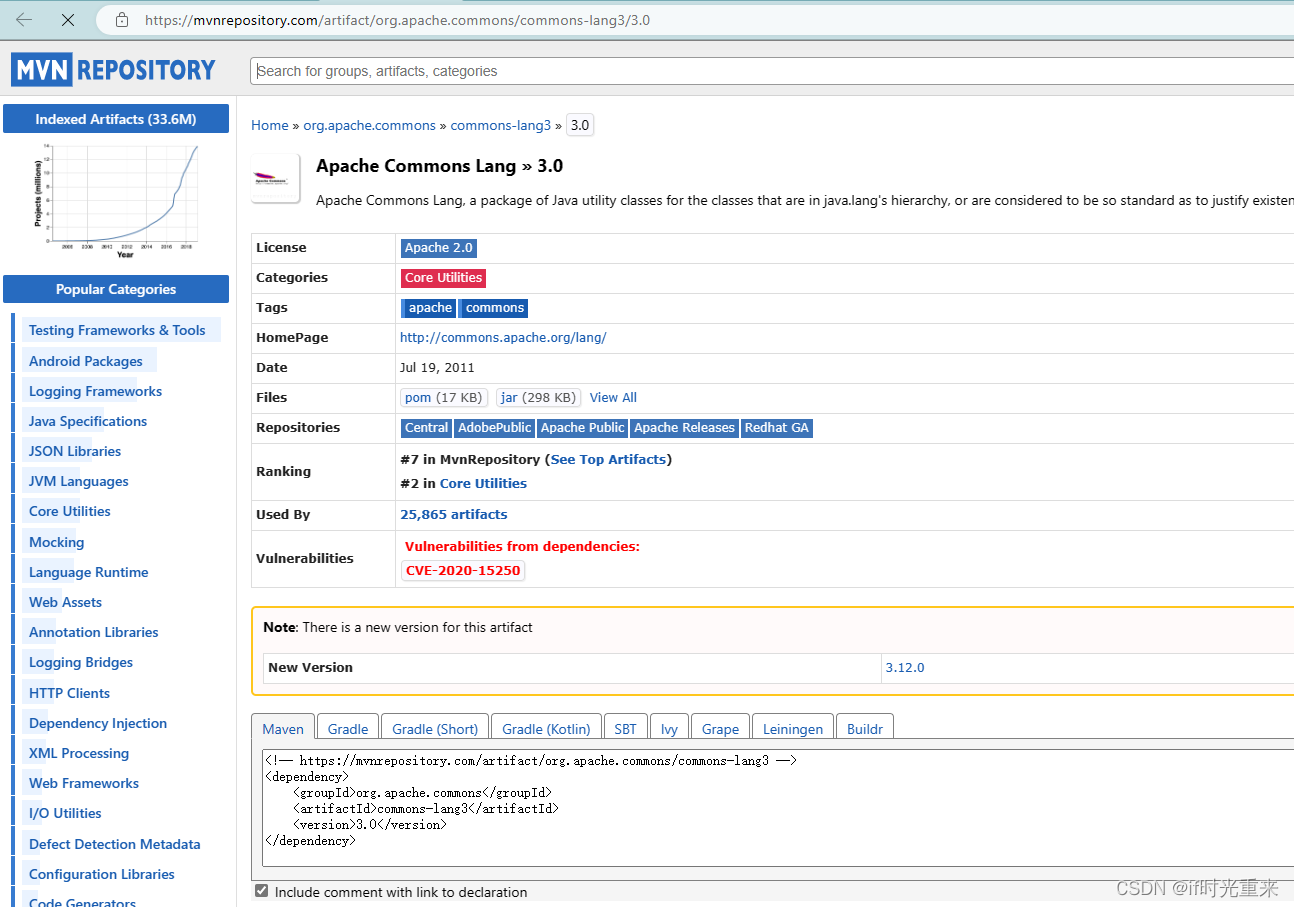Click the Apache Releases repository badge
This screenshot has height=907, width=1294.
[x=684, y=428]
